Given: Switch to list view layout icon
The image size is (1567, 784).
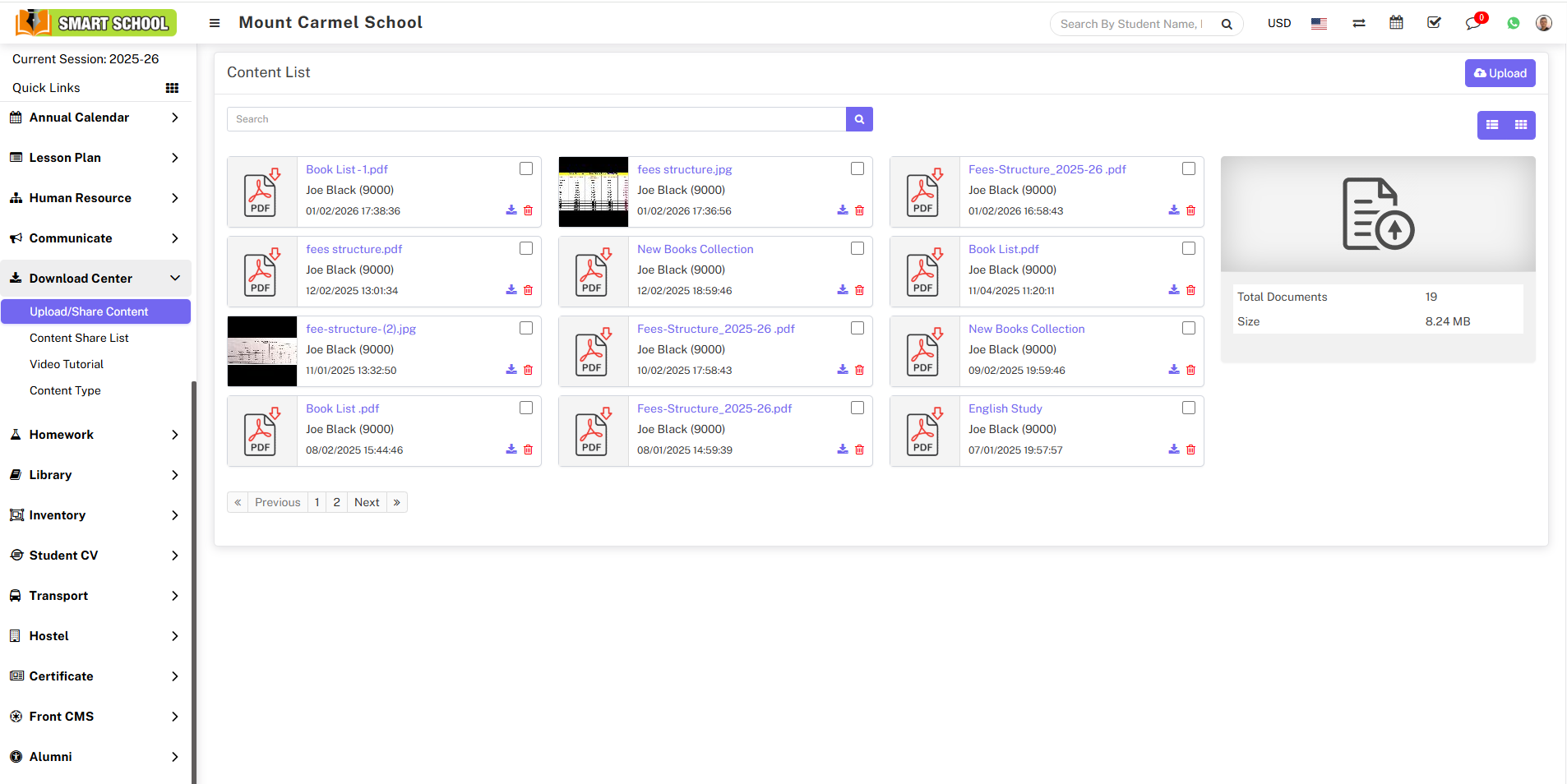Looking at the screenshot, I should tap(1492, 125).
